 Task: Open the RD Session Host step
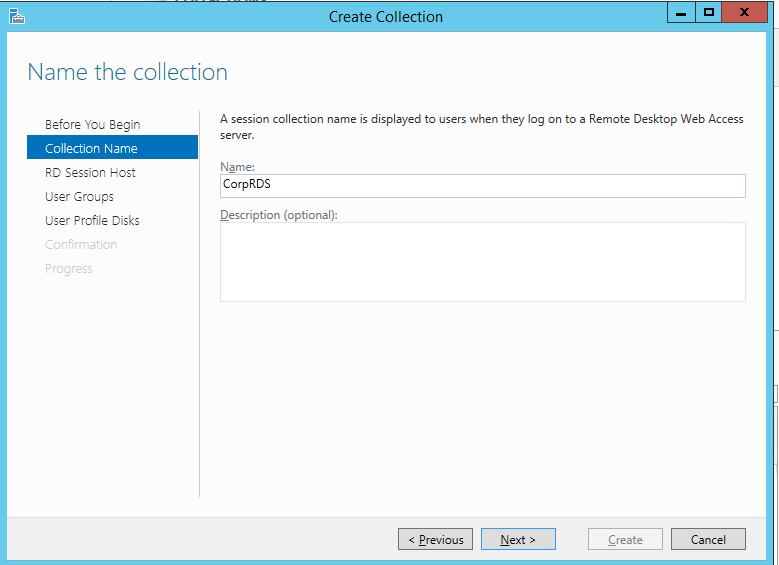90,172
